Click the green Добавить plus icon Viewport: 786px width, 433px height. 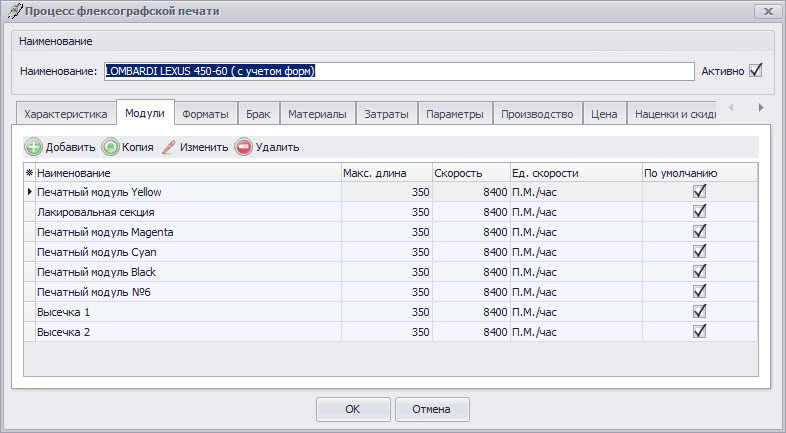34,147
